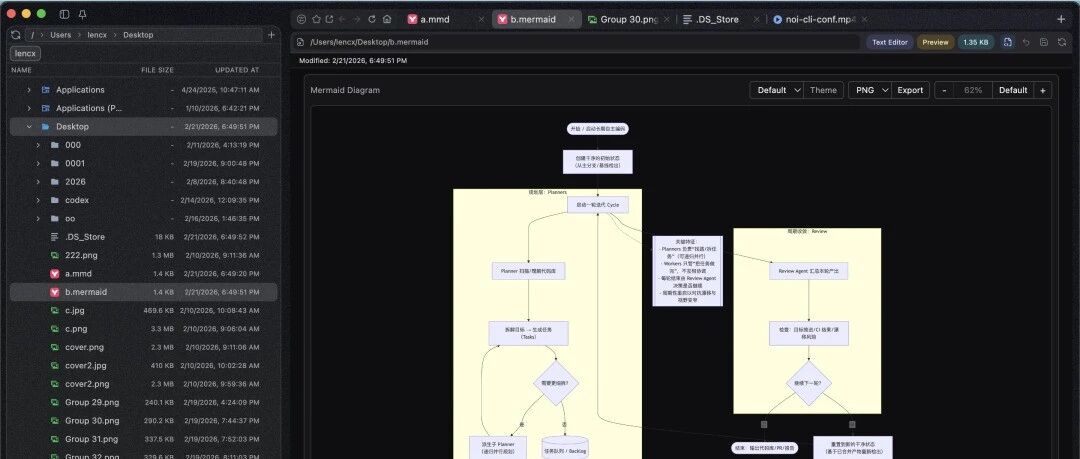Switch to Preview mode
The height and width of the screenshot is (459, 1080).
[935, 42]
